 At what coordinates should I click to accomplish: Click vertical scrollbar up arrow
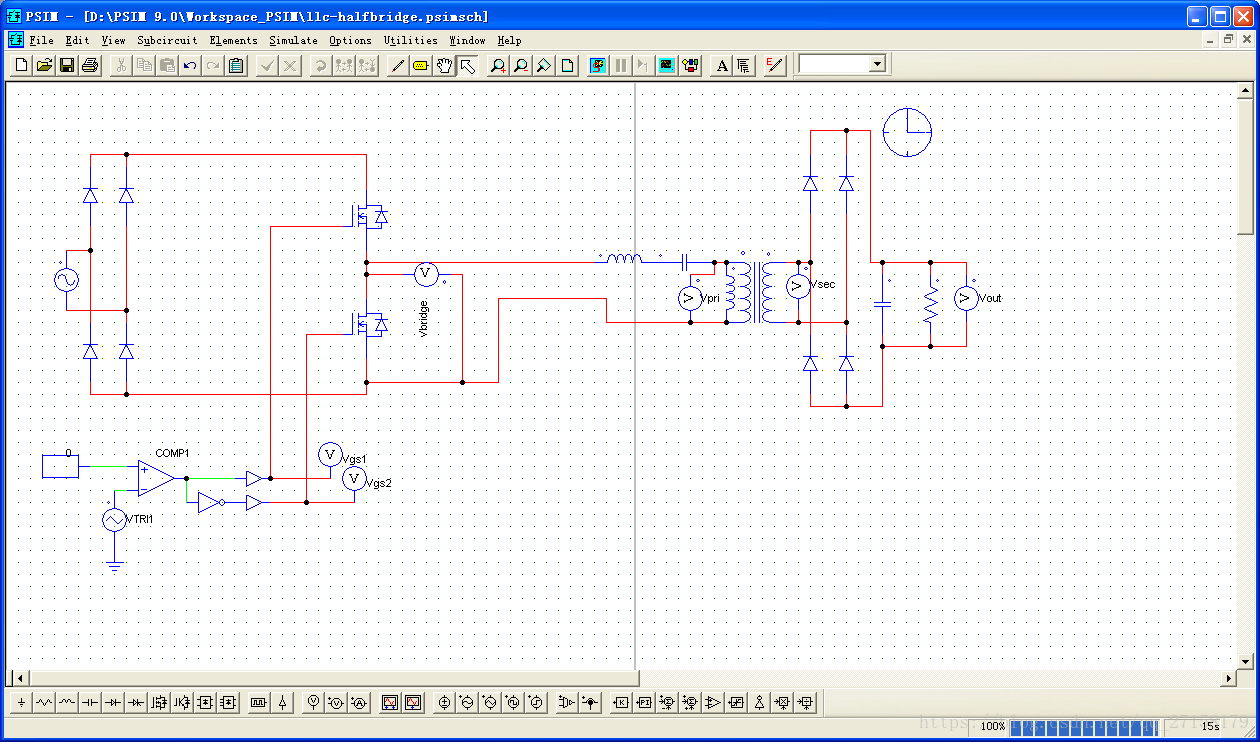click(x=1245, y=91)
